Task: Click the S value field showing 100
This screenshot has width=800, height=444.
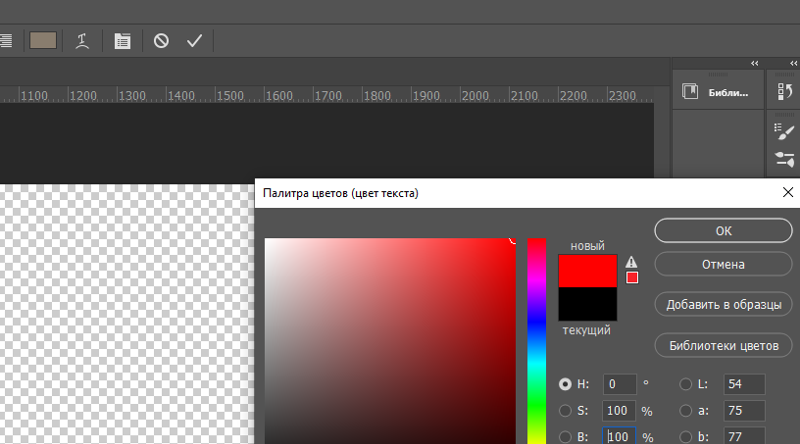Action: pos(619,411)
